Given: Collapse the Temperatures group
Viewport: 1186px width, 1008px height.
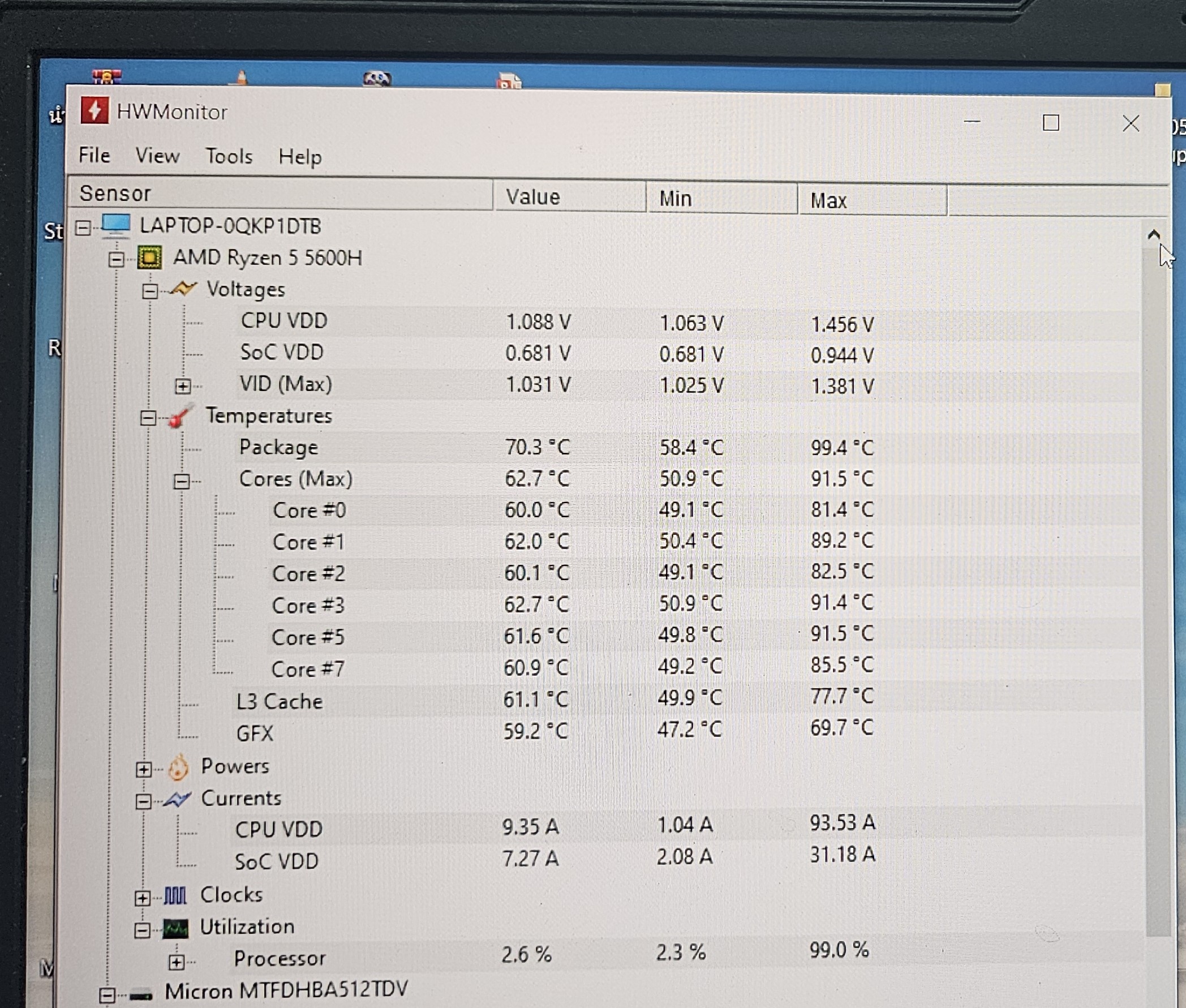Looking at the screenshot, I should tap(148, 418).
